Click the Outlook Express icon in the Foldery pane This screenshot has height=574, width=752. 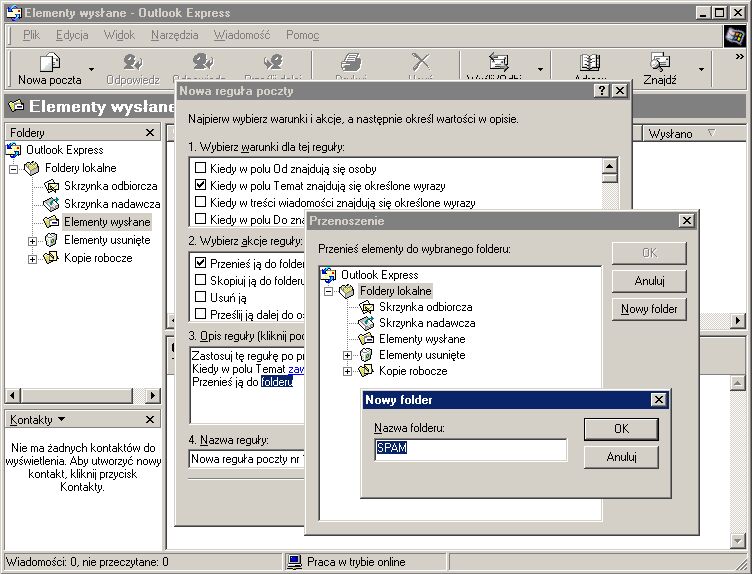(13, 150)
